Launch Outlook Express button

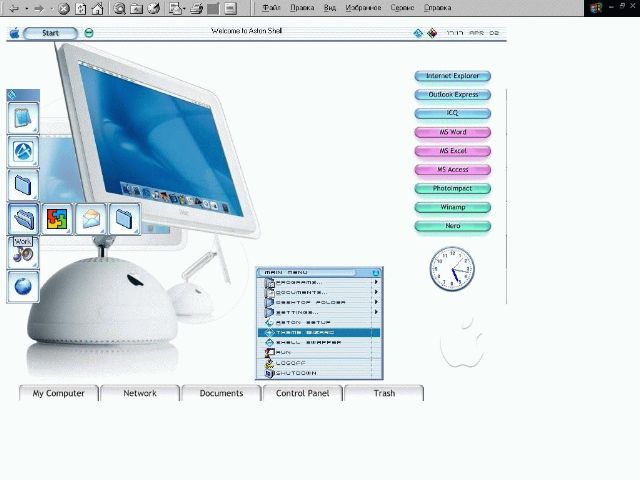(x=453, y=95)
